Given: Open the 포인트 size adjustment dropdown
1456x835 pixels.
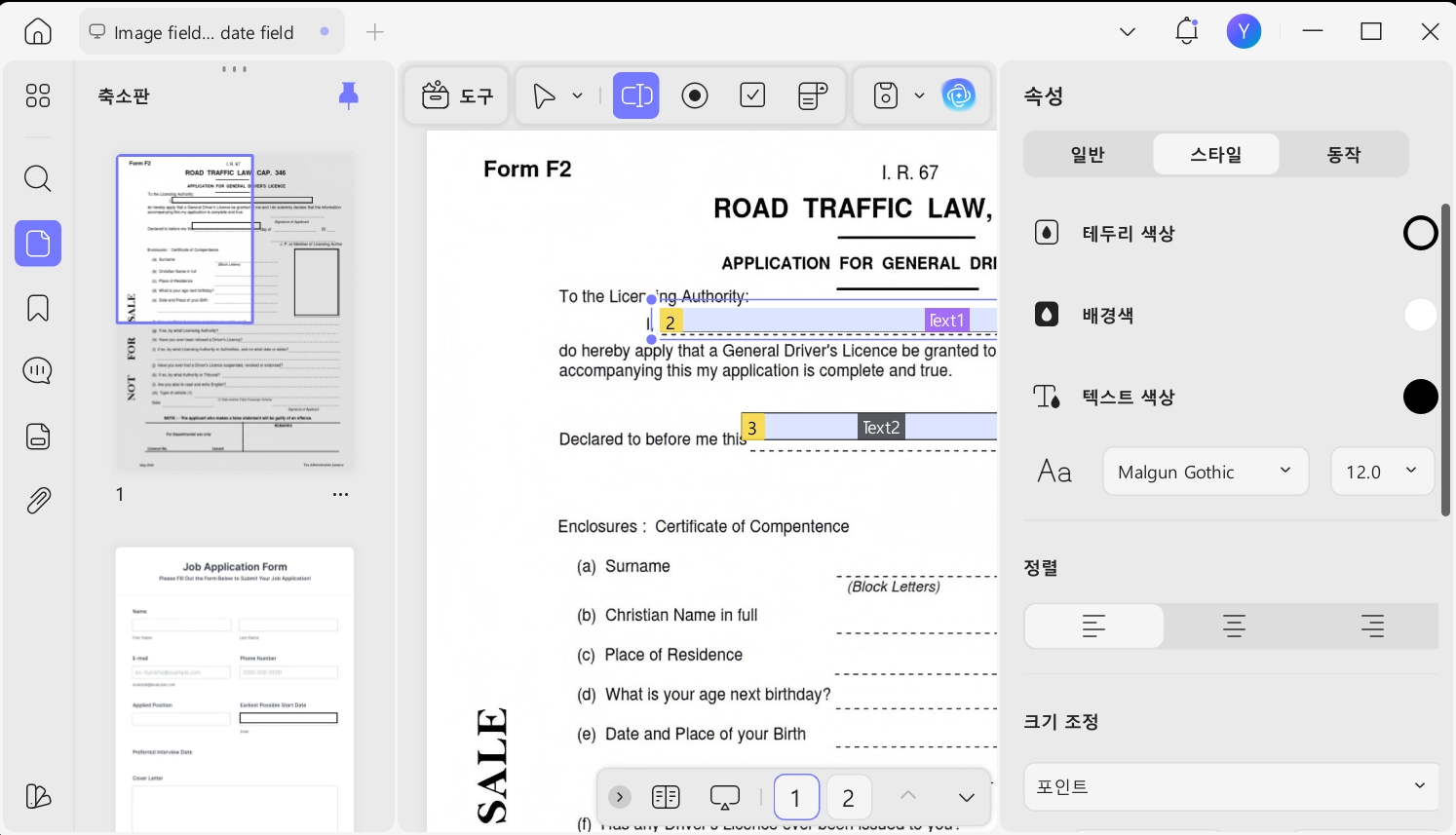Looking at the screenshot, I should pyautogui.click(x=1232, y=786).
